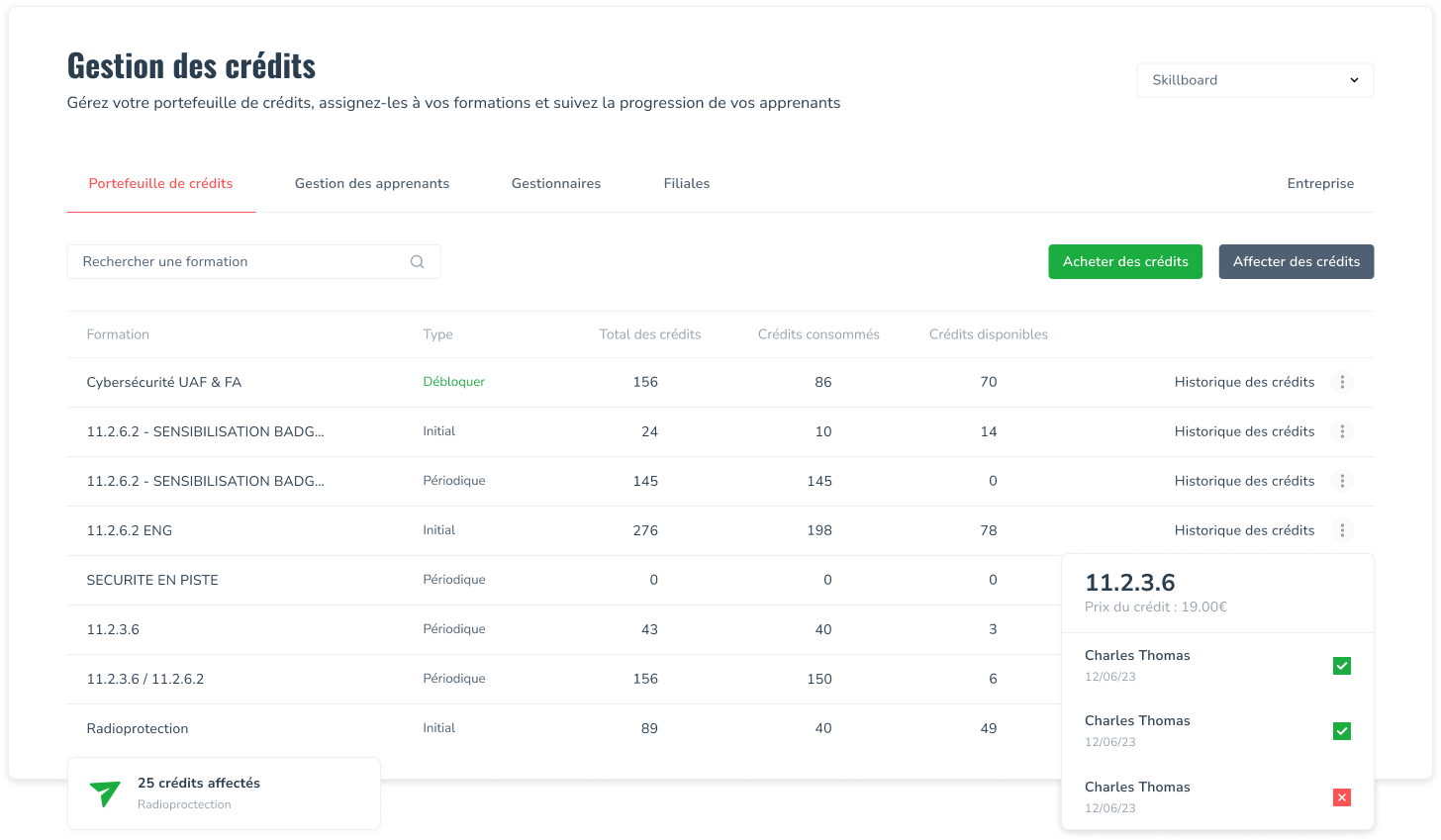Open Historique des crédits for Radioprotection
This screenshot has height=840, width=1441.
click(x=1244, y=728)
